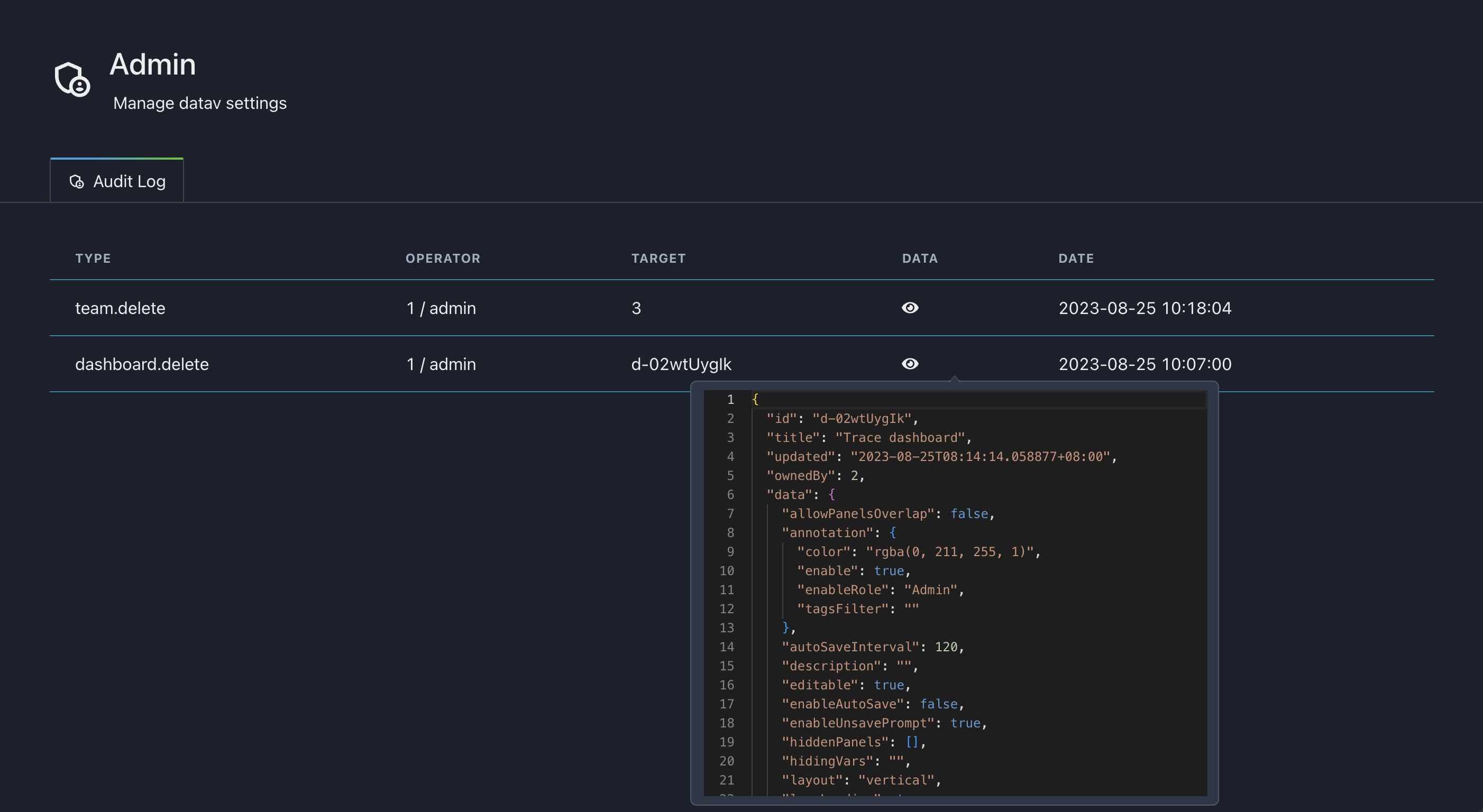View data for the team.delete row

coord(910,308)
